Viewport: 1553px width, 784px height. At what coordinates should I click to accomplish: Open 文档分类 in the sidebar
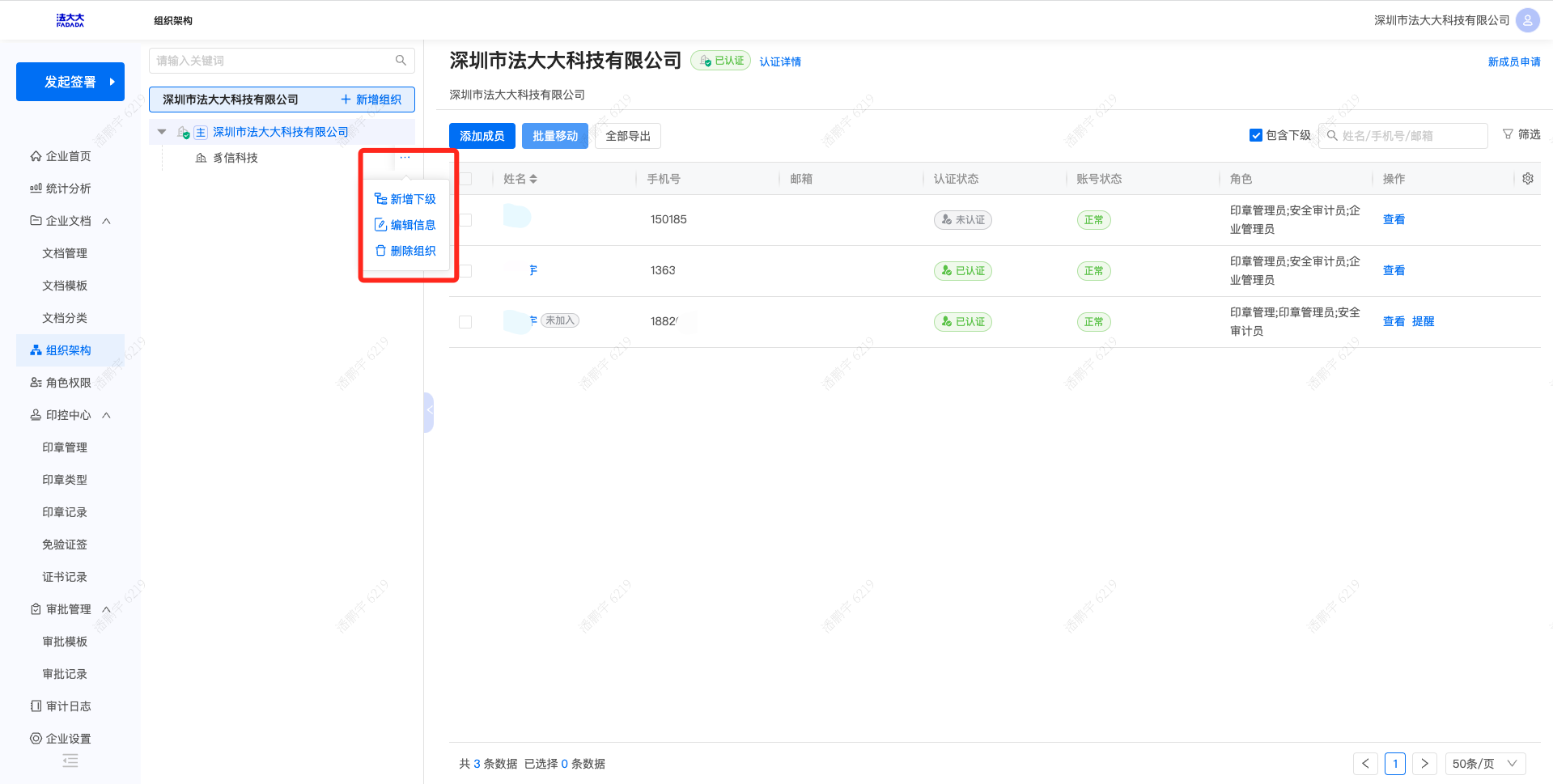pyautogui.click(x=65, y=318)
